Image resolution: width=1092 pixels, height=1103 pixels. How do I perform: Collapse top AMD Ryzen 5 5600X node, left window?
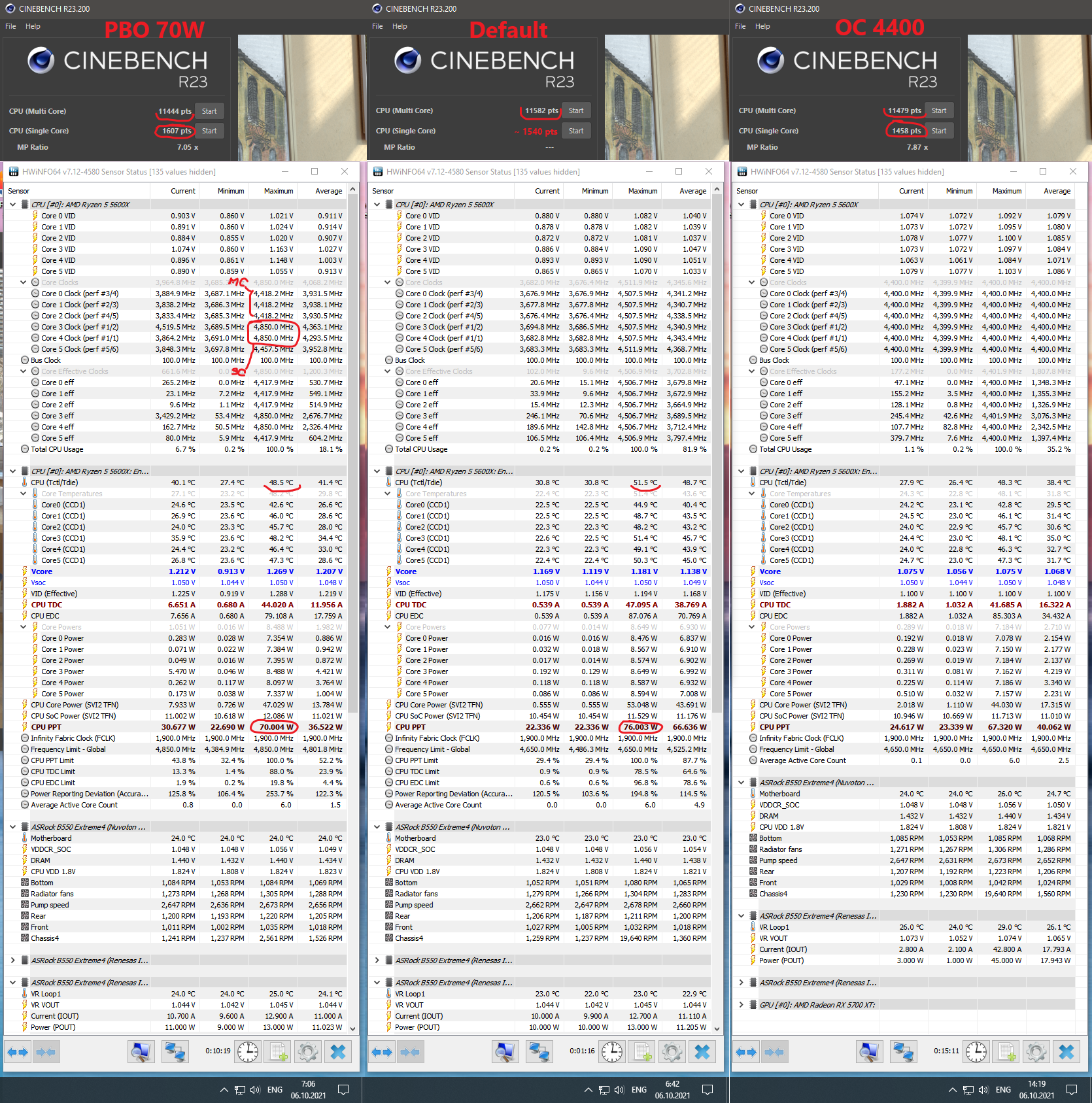(x=13, y=205)
